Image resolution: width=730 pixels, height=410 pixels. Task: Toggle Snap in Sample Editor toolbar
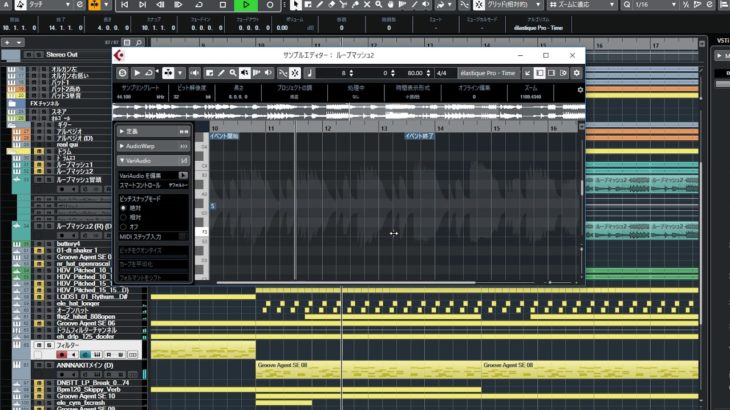click(295, 73)
